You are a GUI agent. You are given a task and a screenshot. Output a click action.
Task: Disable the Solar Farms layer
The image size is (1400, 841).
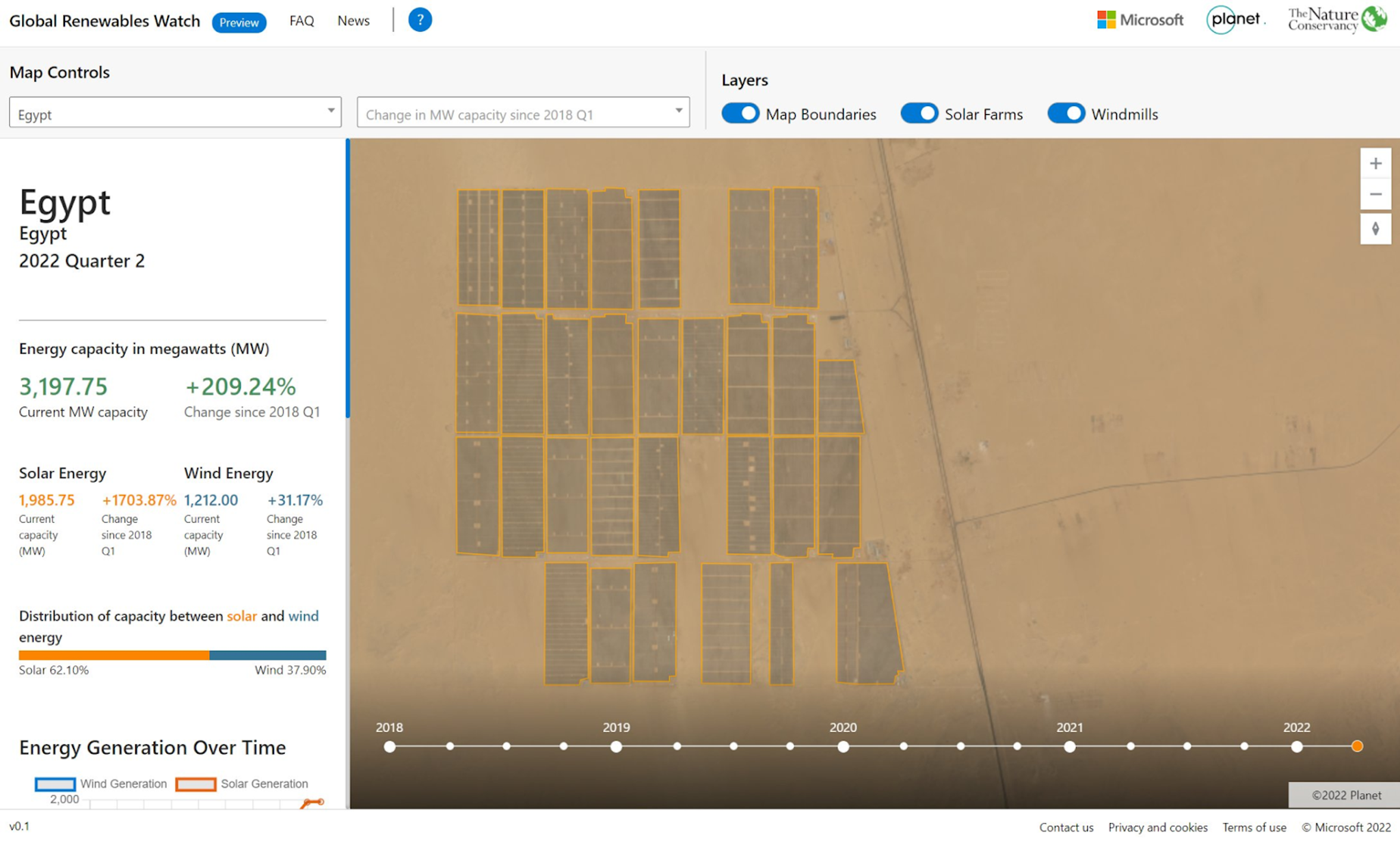pyautogui.click(x=919, y=114)
